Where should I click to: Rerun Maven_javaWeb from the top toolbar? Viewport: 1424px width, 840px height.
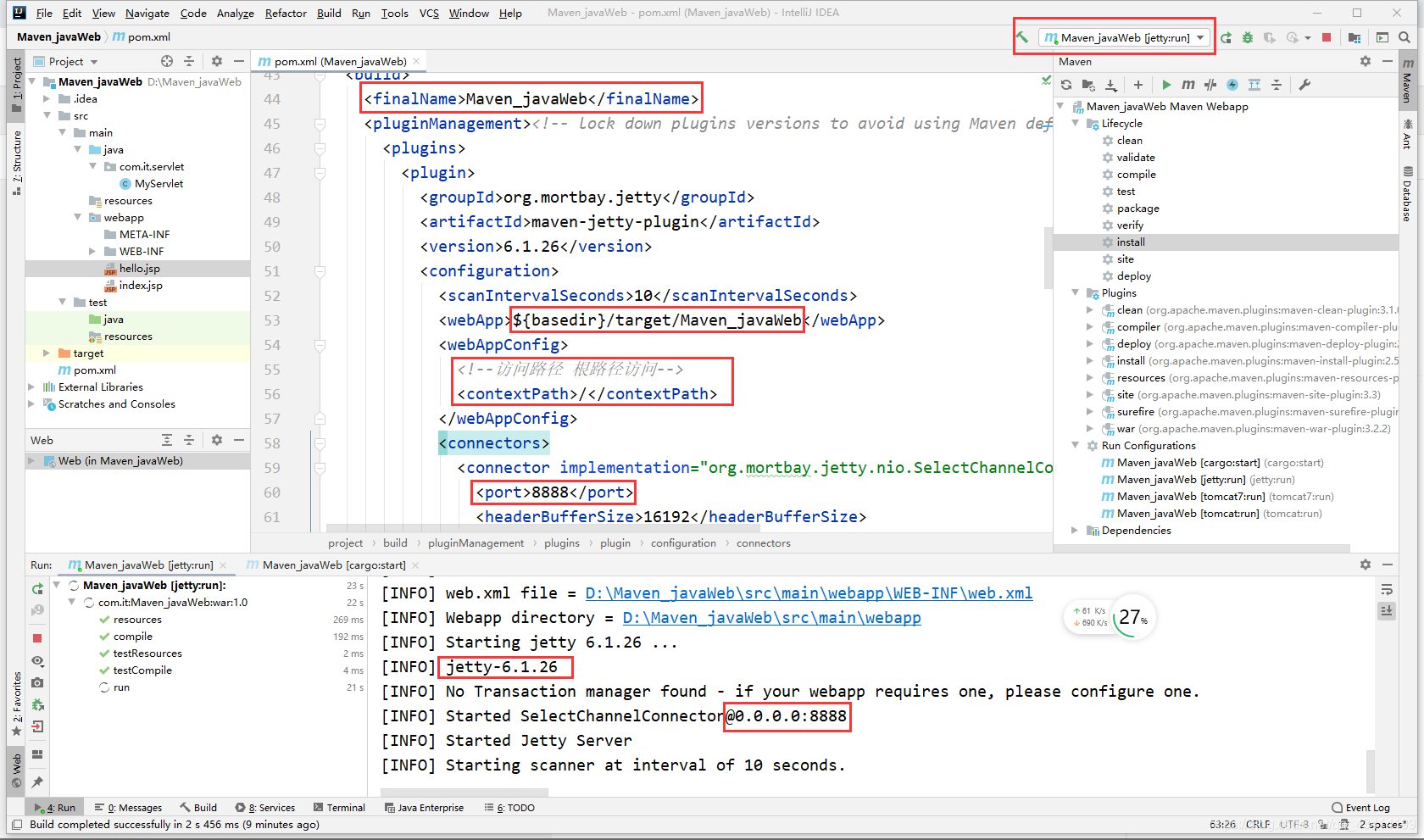coord(1226,37)
